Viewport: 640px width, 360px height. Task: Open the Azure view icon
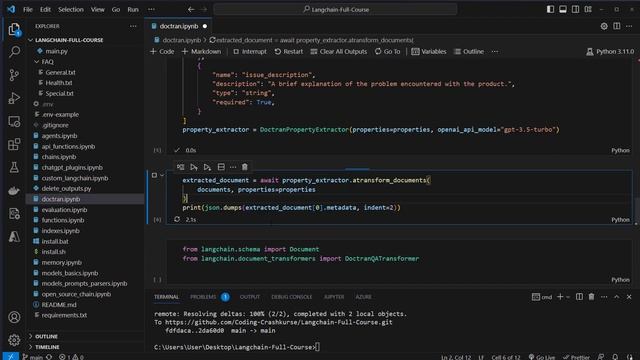click(14, 237)
